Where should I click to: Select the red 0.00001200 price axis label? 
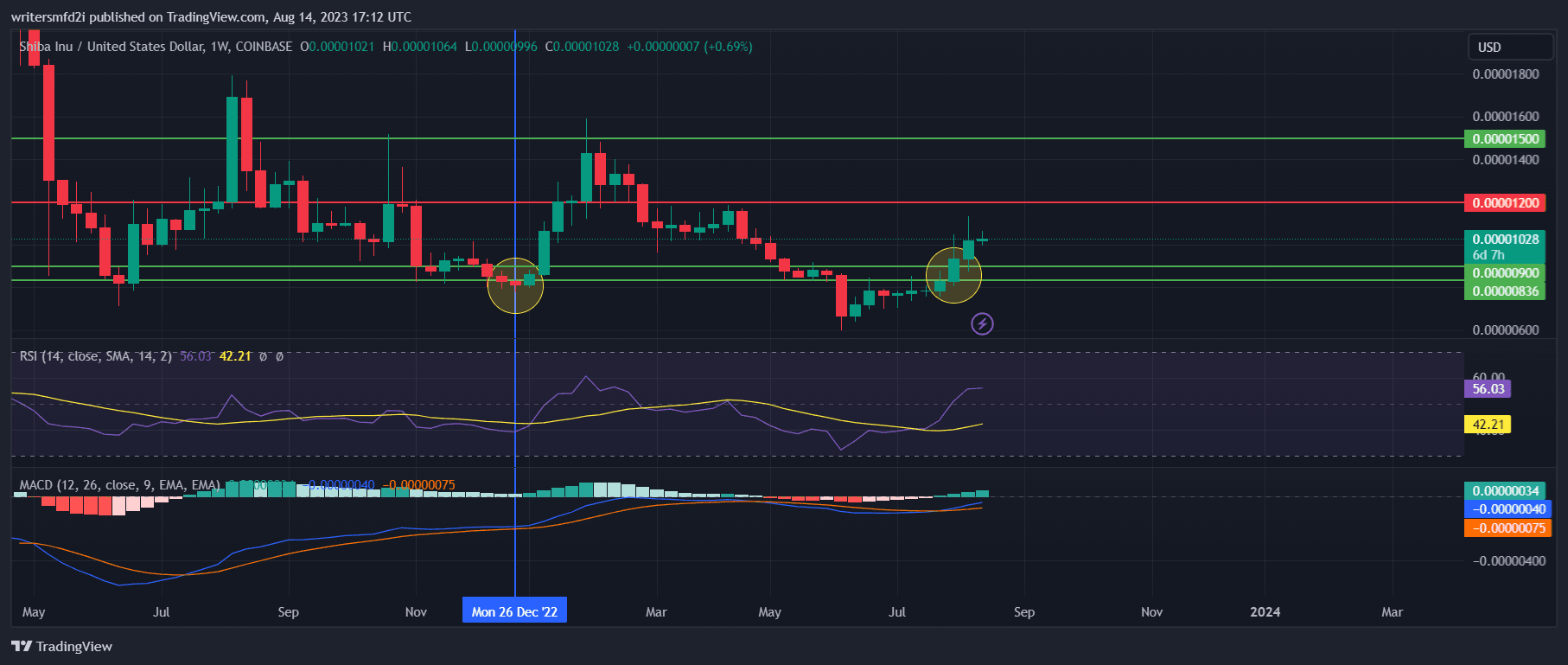(x=1506, y=202)
